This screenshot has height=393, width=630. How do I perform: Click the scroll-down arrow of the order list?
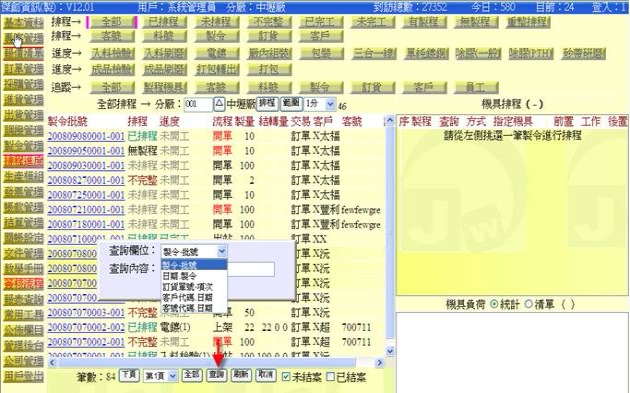coord(390,351)
